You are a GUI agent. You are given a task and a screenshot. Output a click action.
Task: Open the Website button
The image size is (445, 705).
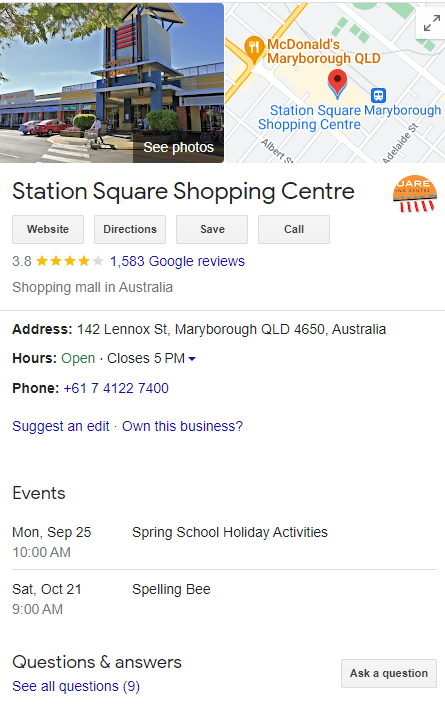pyautogui.click(x=48, y=229)
